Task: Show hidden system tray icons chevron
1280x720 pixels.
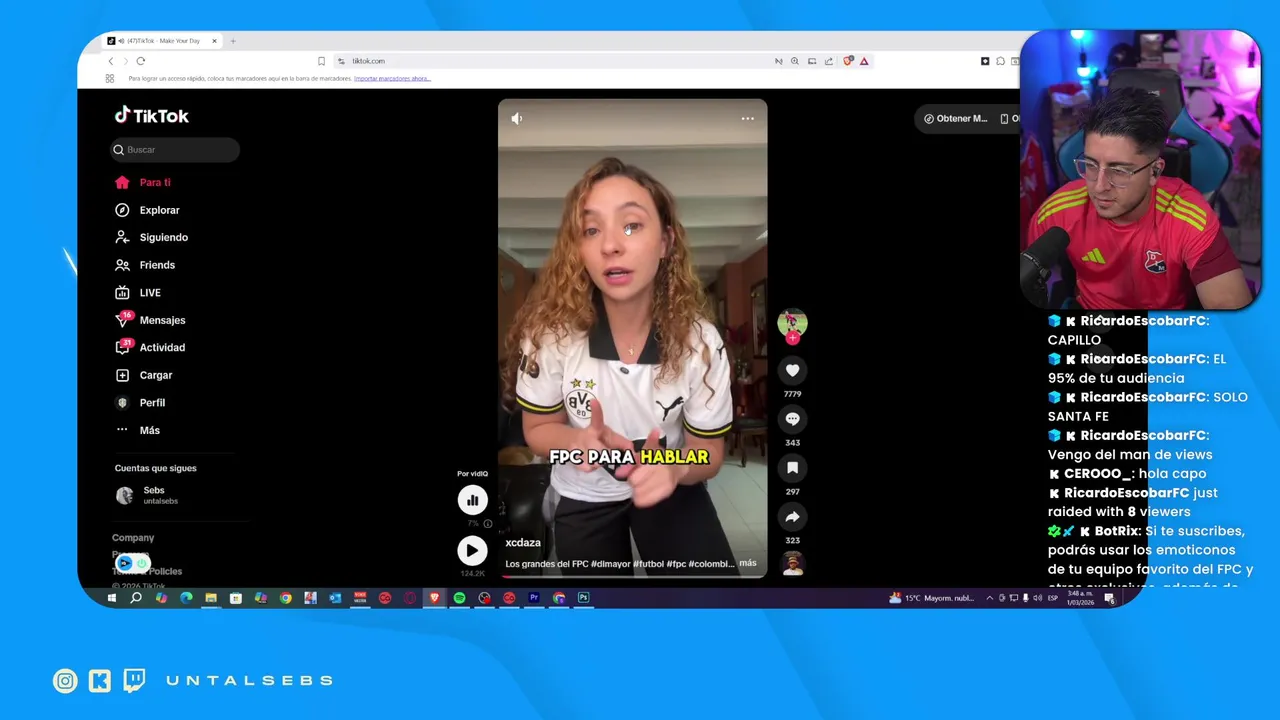Action: [990, 598]
